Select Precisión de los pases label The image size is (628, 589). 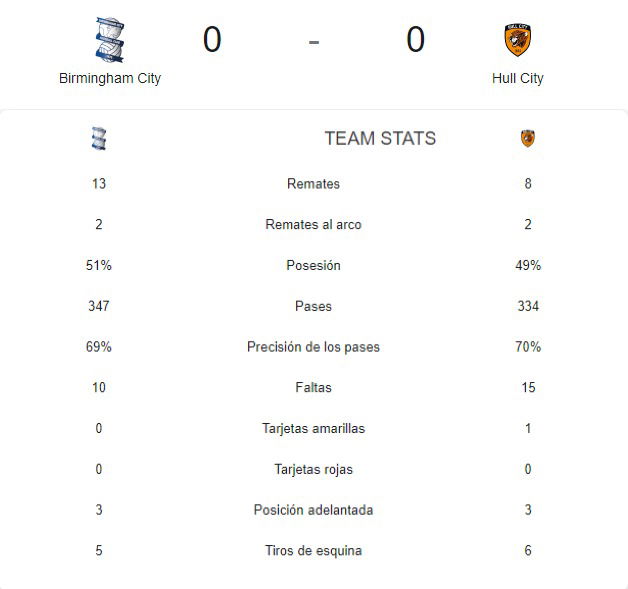pyautogui.click(x=313, y=347)
